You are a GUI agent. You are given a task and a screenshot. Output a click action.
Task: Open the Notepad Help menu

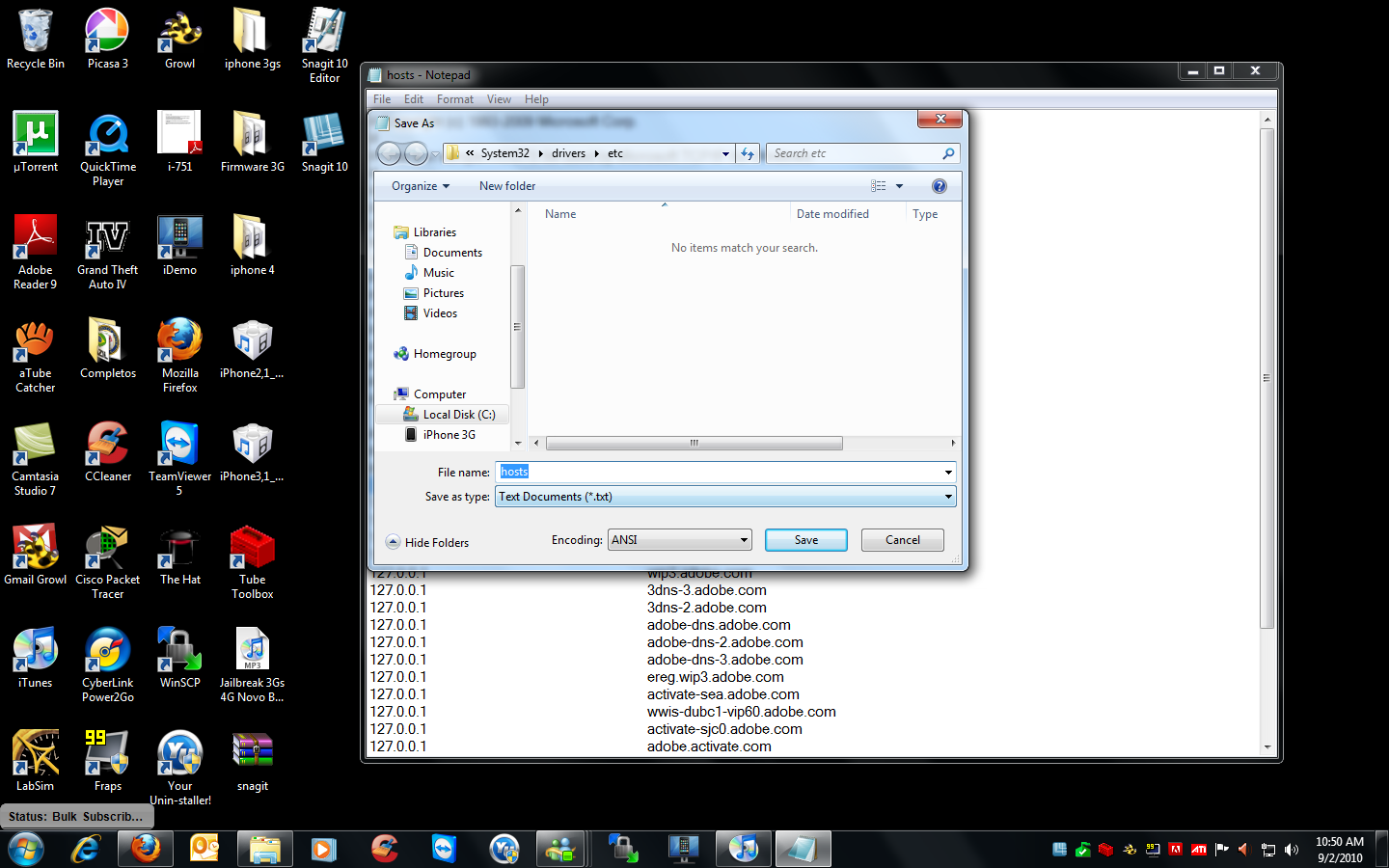pyautogui.click(x=536, y=99)
